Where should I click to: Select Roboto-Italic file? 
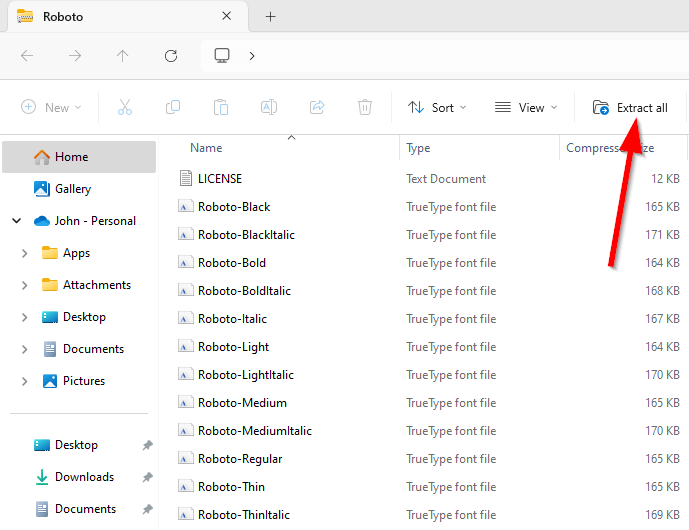click(232, 319)
